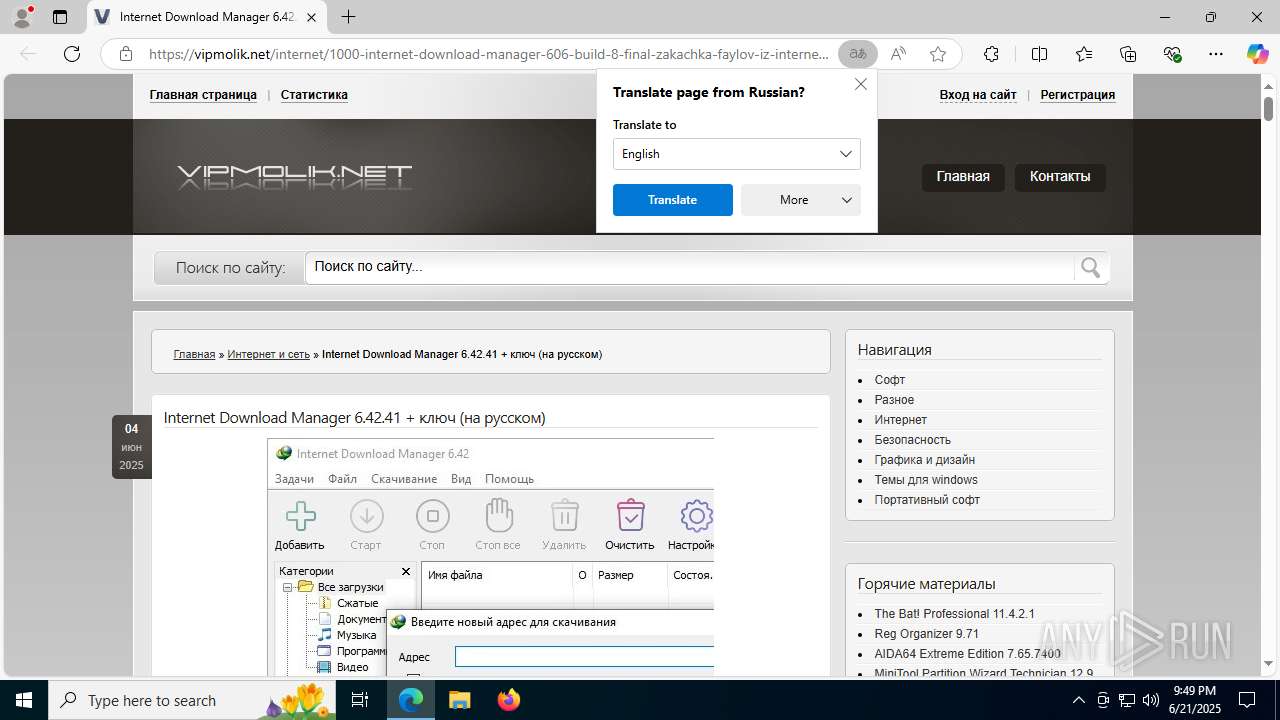Focus the Поиск по сайту search field

pos(690,267)
